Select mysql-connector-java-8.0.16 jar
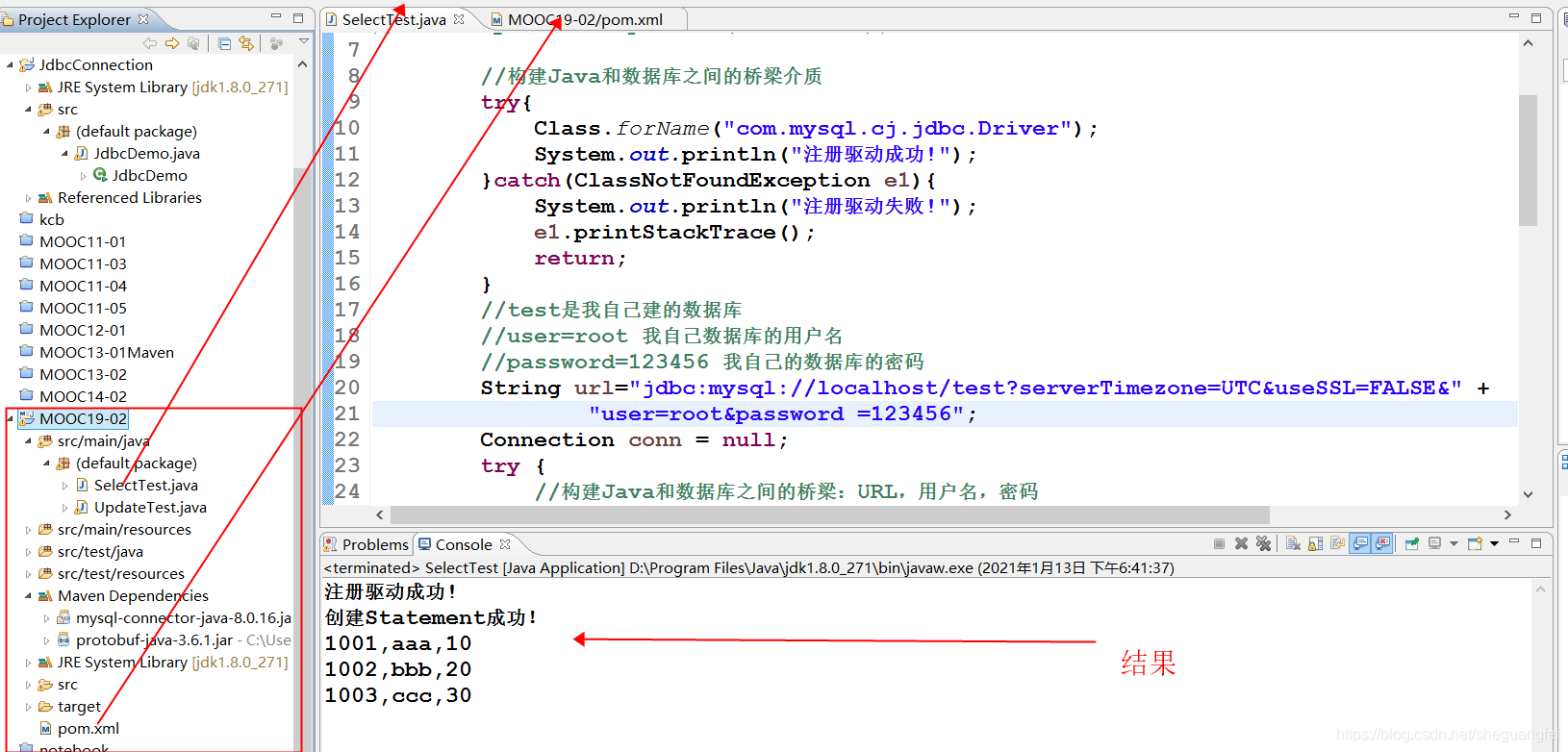 (183, 617)
